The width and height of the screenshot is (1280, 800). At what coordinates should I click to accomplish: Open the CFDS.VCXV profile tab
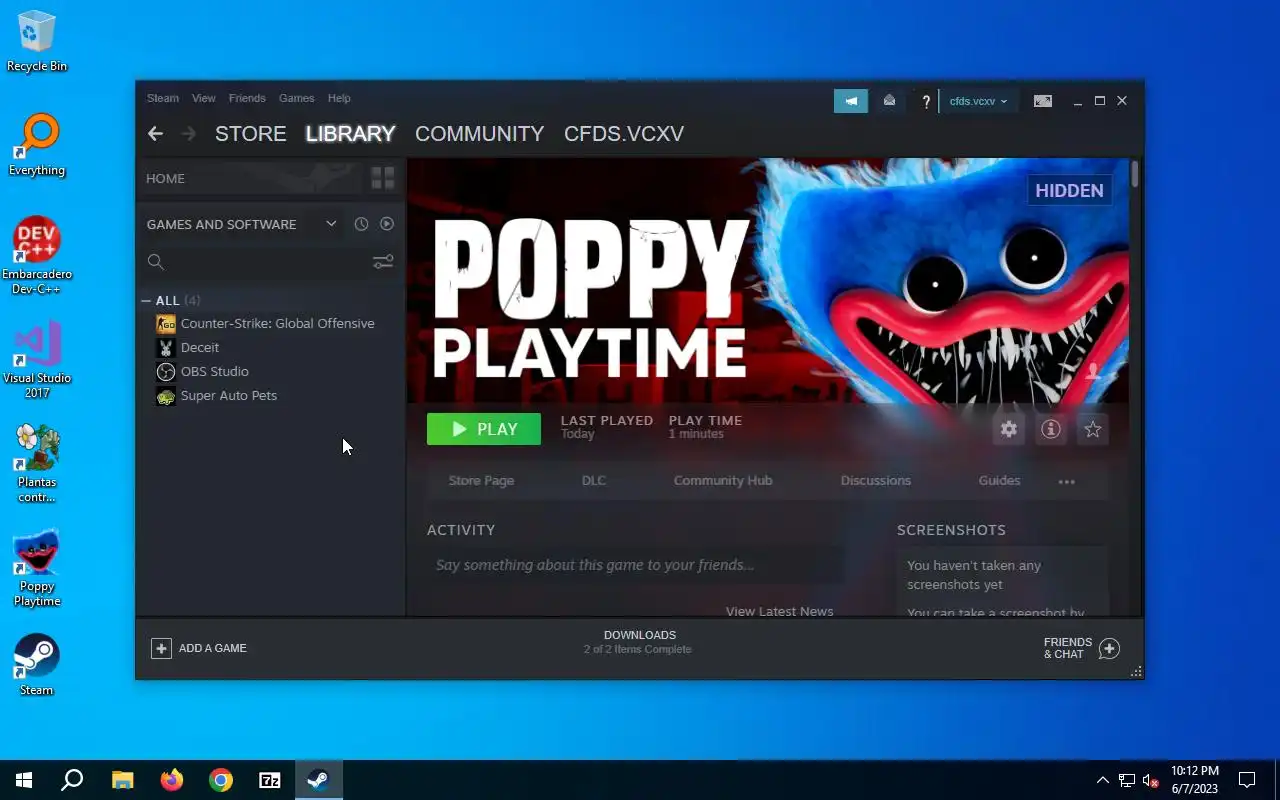pos(624,133)
